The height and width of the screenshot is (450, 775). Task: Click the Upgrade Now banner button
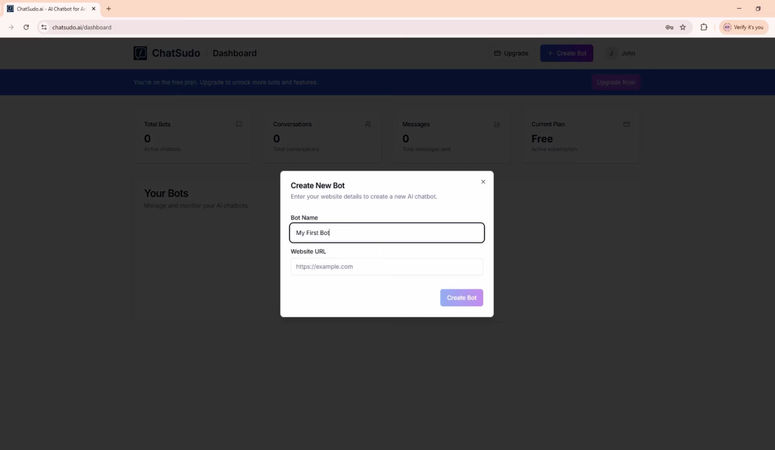(x=615, y=82)
